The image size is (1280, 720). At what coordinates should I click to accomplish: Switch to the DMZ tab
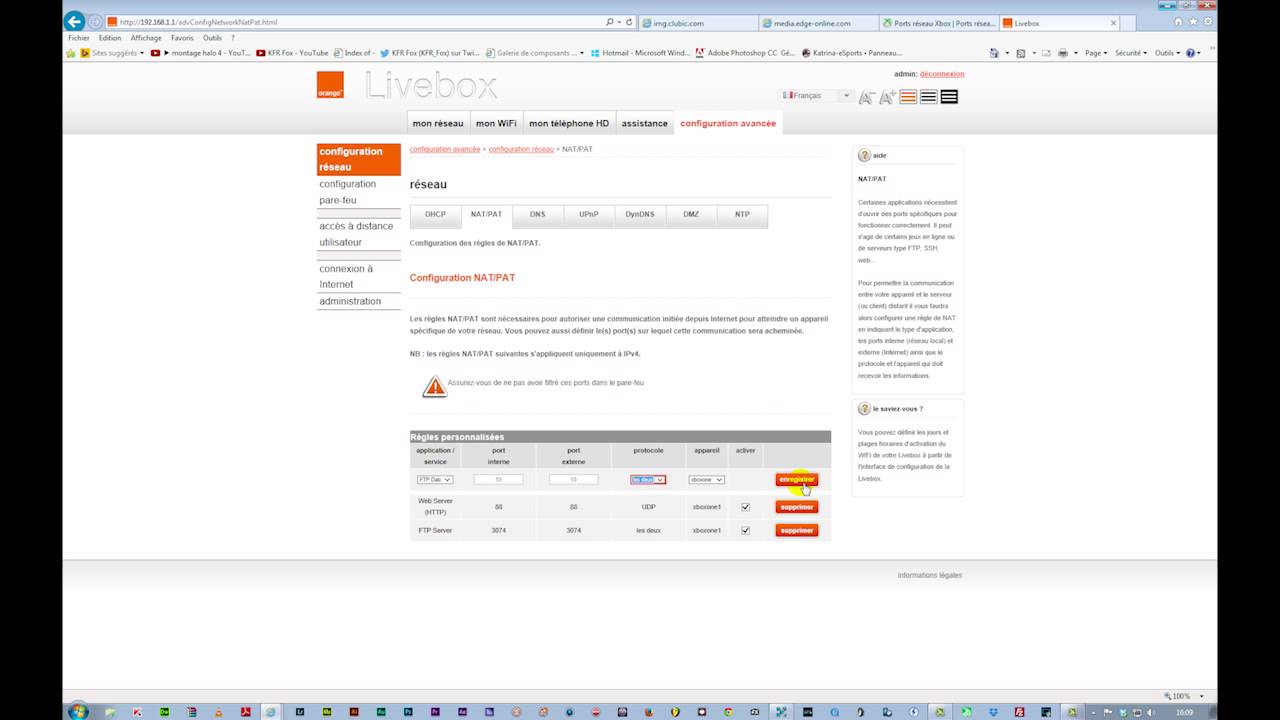(x=691, y=215)
